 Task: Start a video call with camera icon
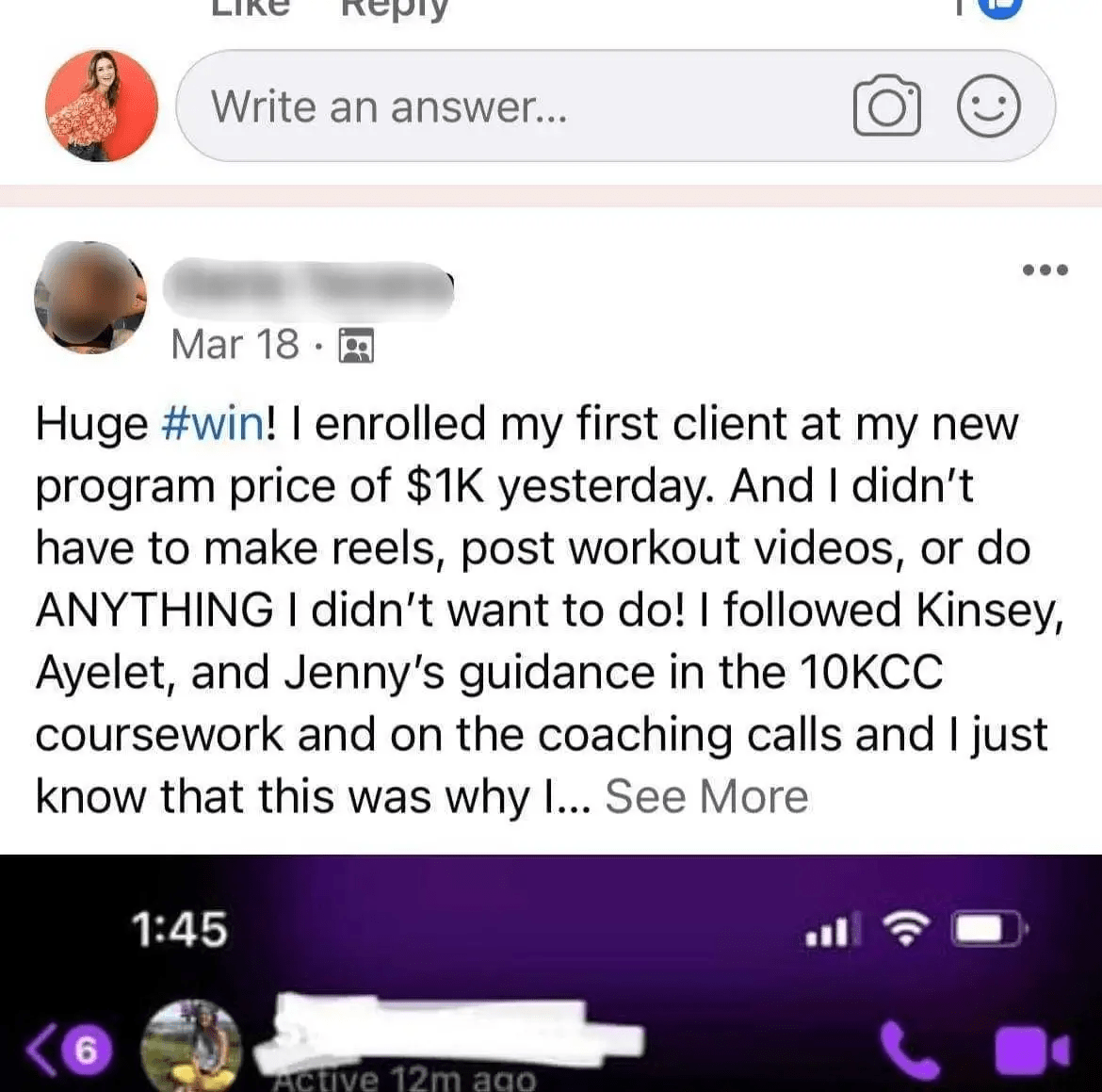click(x=1031, y=1051)
